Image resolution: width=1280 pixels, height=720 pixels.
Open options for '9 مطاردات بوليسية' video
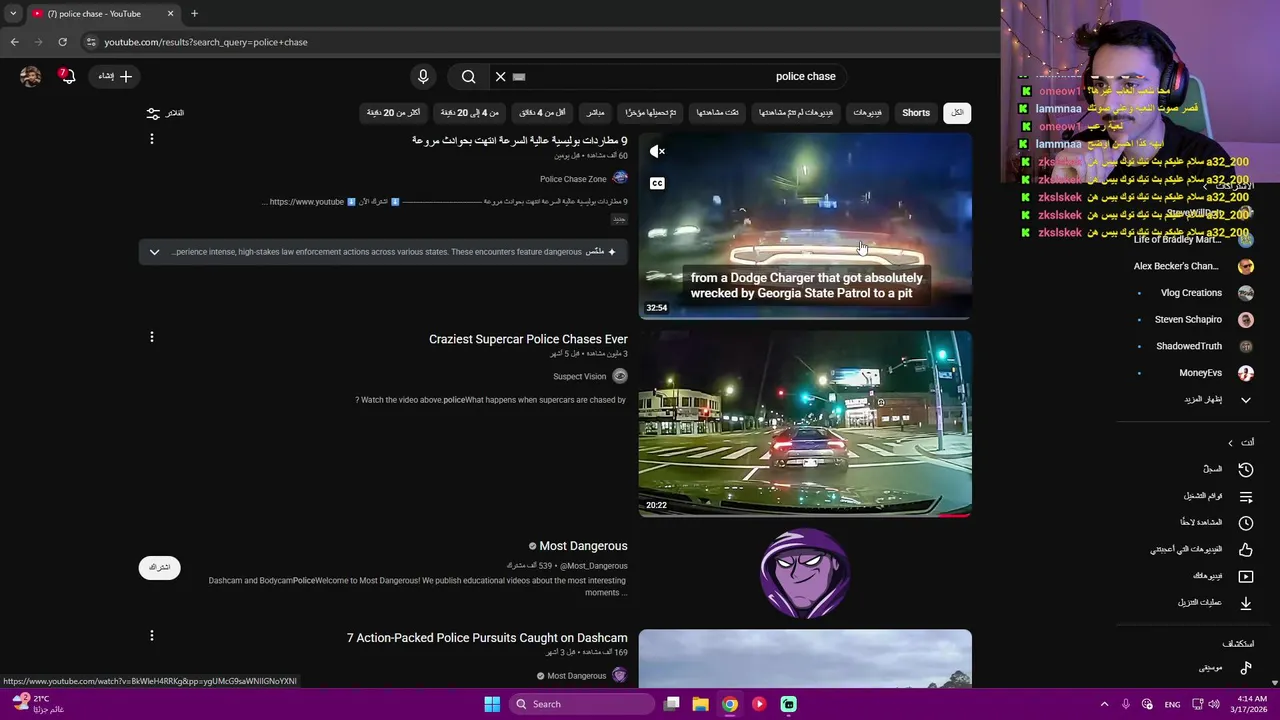coord(152,139)
